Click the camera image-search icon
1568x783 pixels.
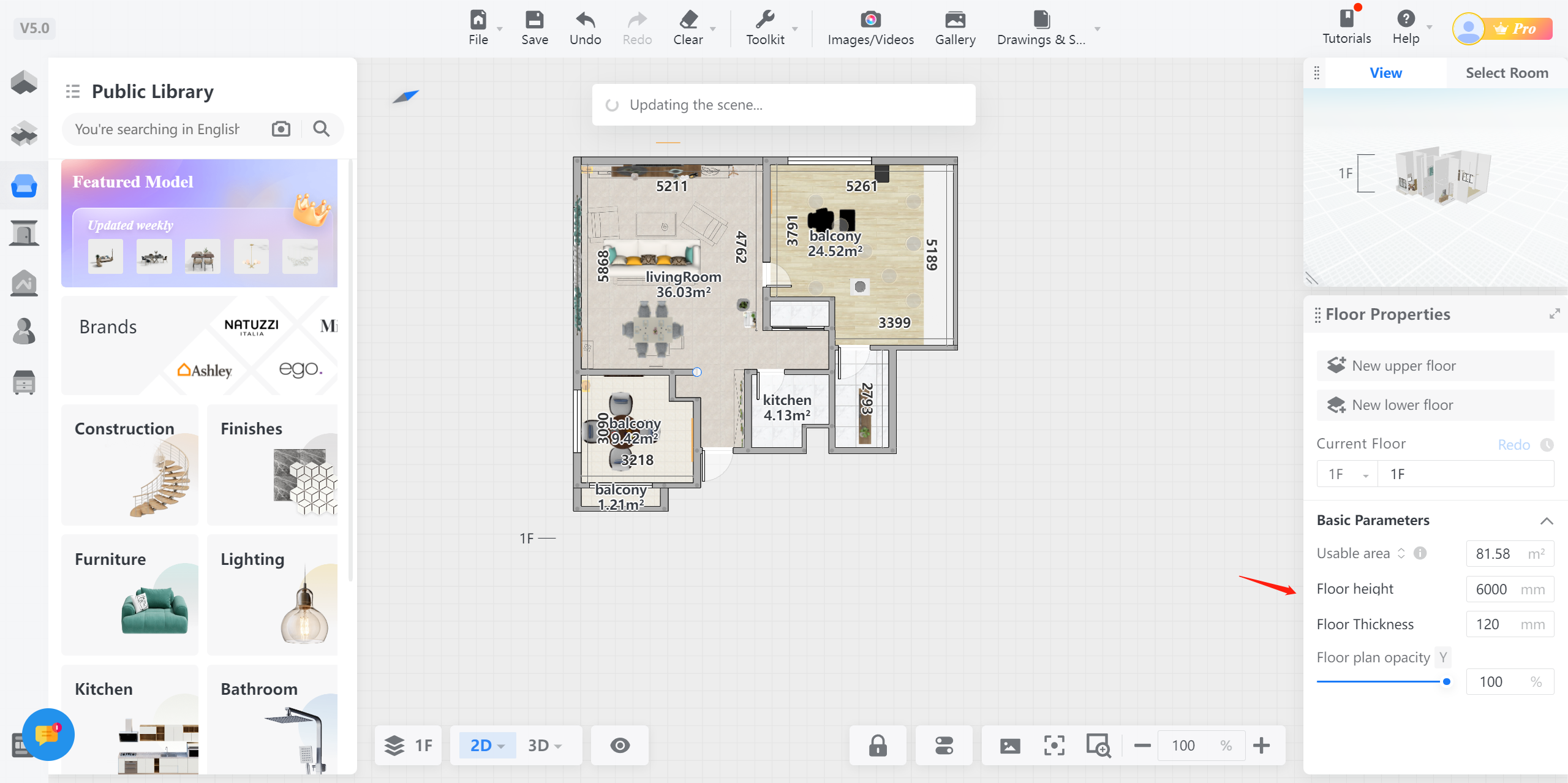point(281,129)
